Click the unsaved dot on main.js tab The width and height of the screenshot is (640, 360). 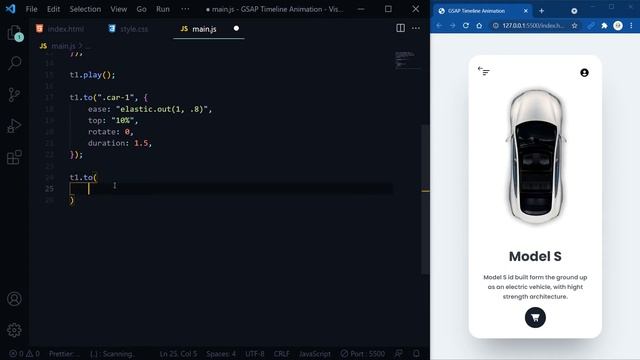[x=236, y=28]
